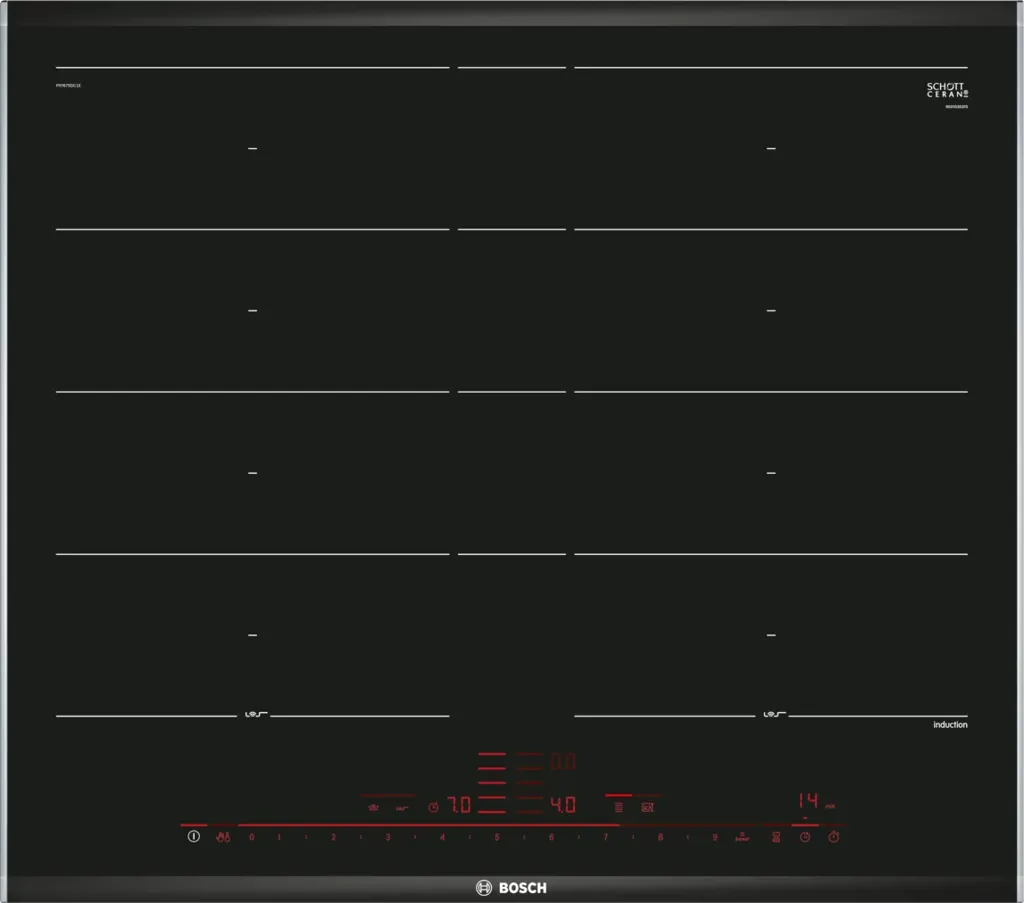1024x903 pixels.
Task: Select the dim 0.0 zone display
Action: (x=563, y=761)
